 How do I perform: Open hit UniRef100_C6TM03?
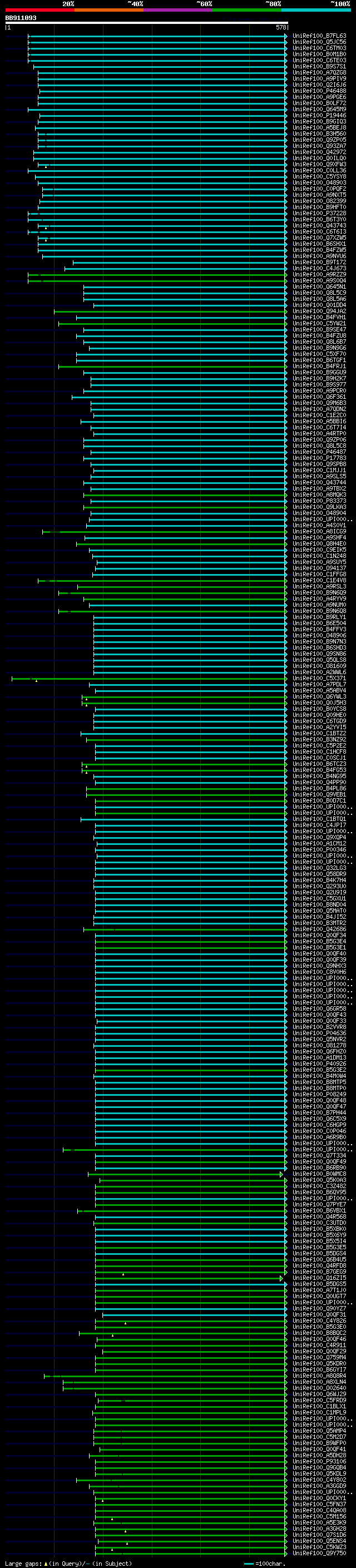click(319, 48)
